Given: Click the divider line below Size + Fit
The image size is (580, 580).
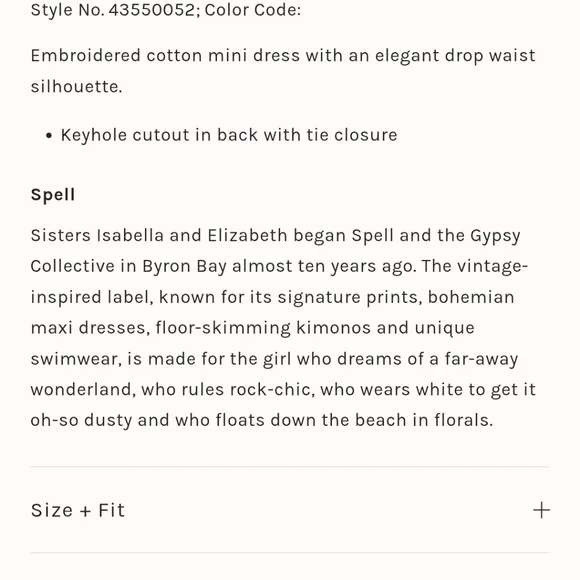Looking at the screenshot, I should point(290,553).
